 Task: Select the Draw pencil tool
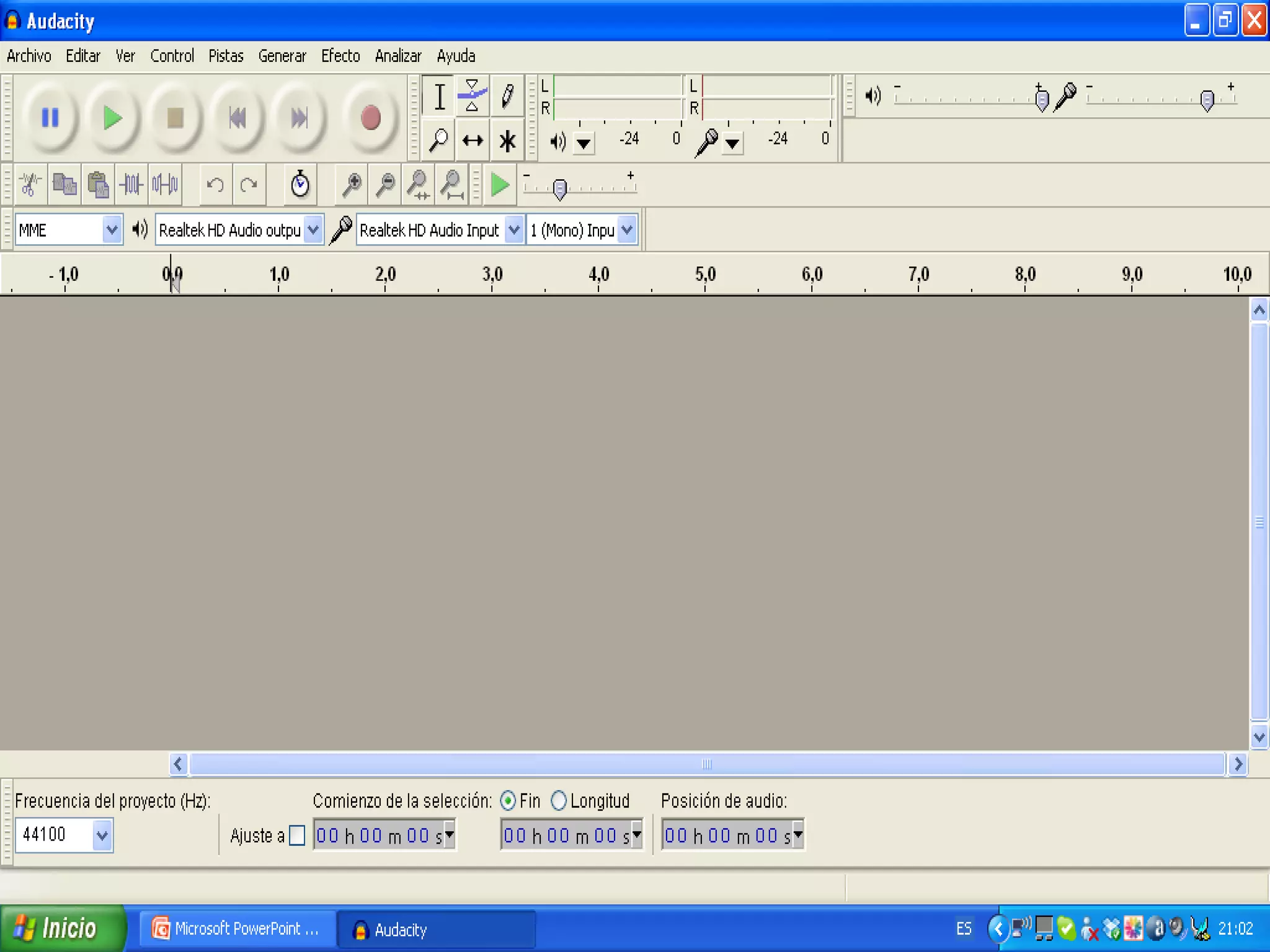pyautogui.click(x=507, y=96)
